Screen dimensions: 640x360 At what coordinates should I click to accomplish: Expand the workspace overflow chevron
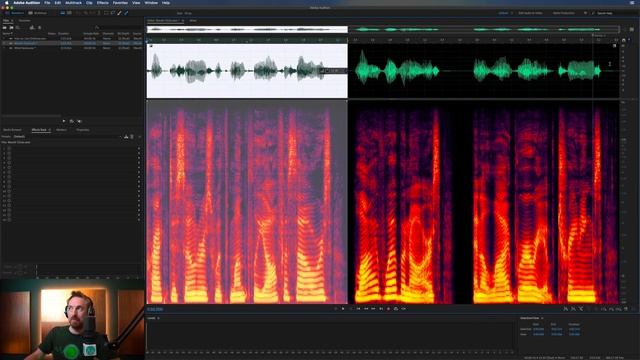coord(585,13)
